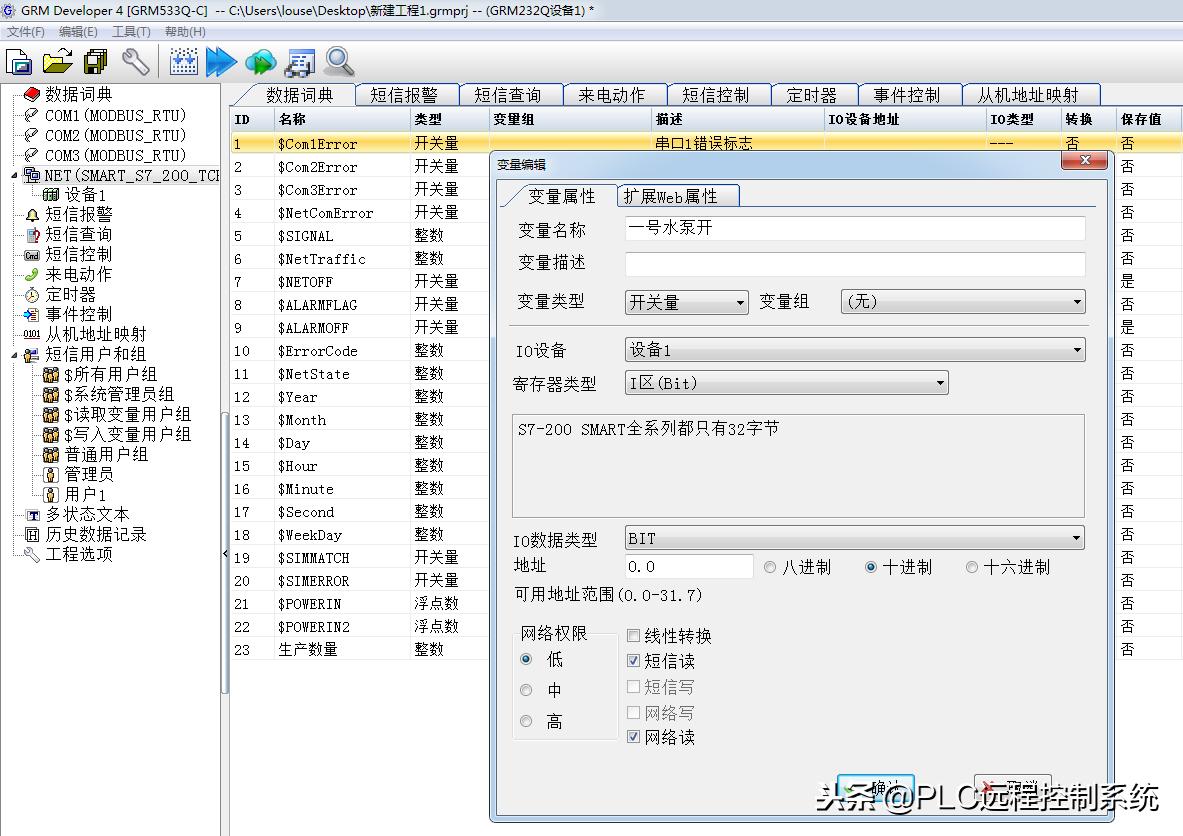Click the blue double-arrow download icon
The width and height of the screenshot is (1183, 836).
(220, 61)
